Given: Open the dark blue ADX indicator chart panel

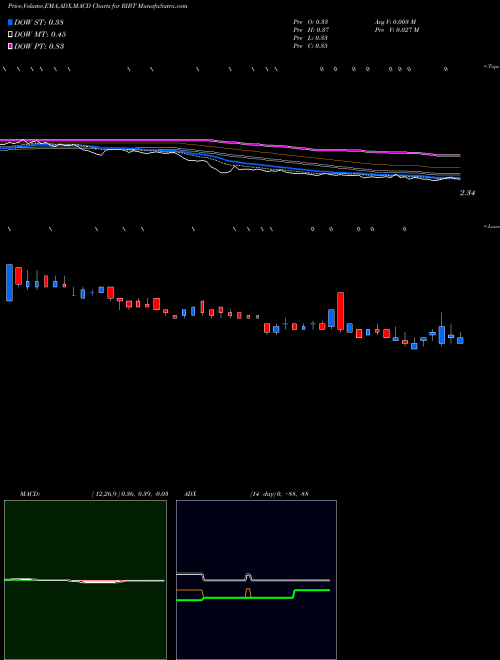Looking at the screenshot, I should pos(256,580).
